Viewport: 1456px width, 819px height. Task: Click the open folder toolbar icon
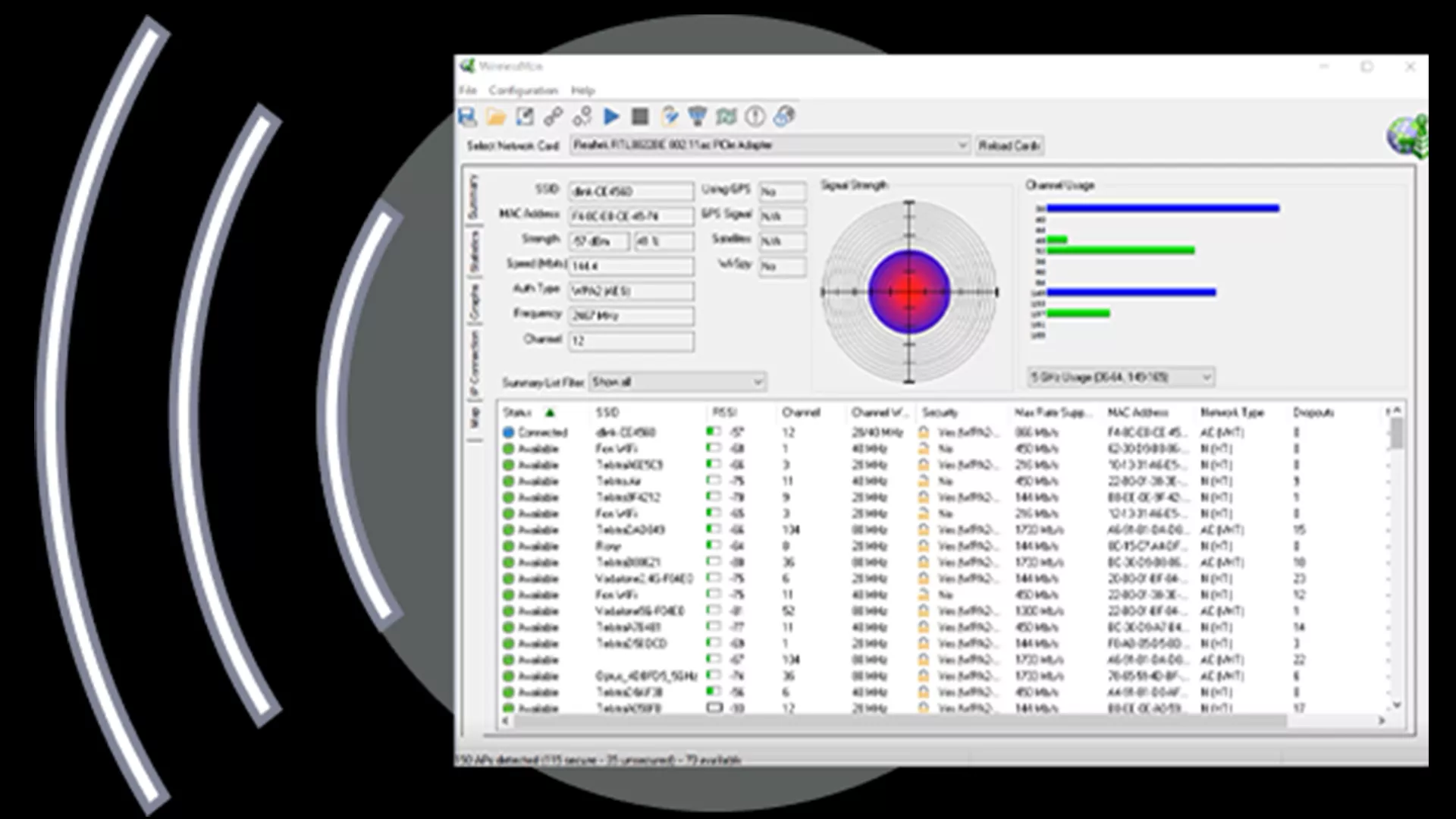point(496,116)
